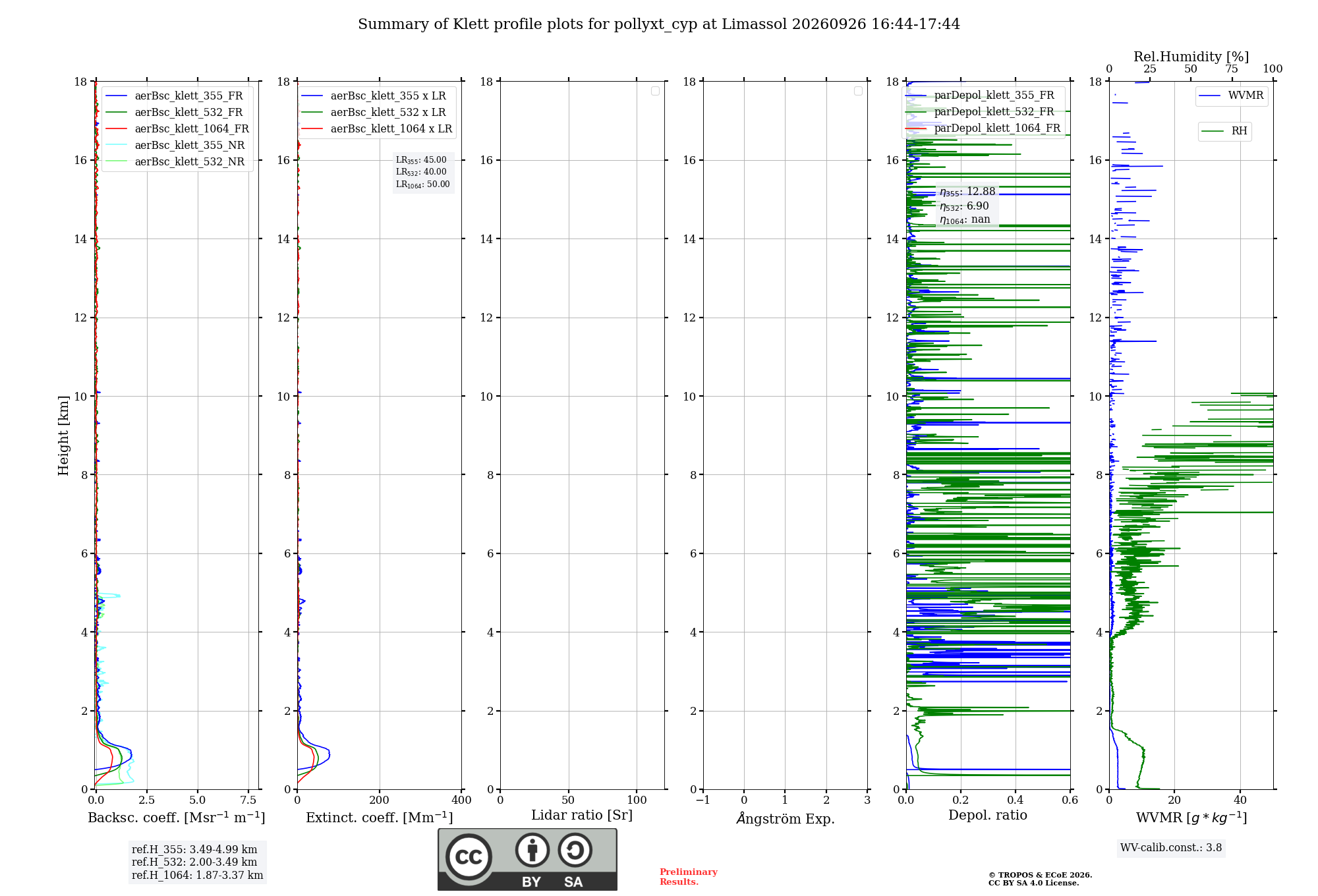Click the WV-calib.const.: 3.8 label
The width and height of the screenshot is (1318, 896).
1171,848
